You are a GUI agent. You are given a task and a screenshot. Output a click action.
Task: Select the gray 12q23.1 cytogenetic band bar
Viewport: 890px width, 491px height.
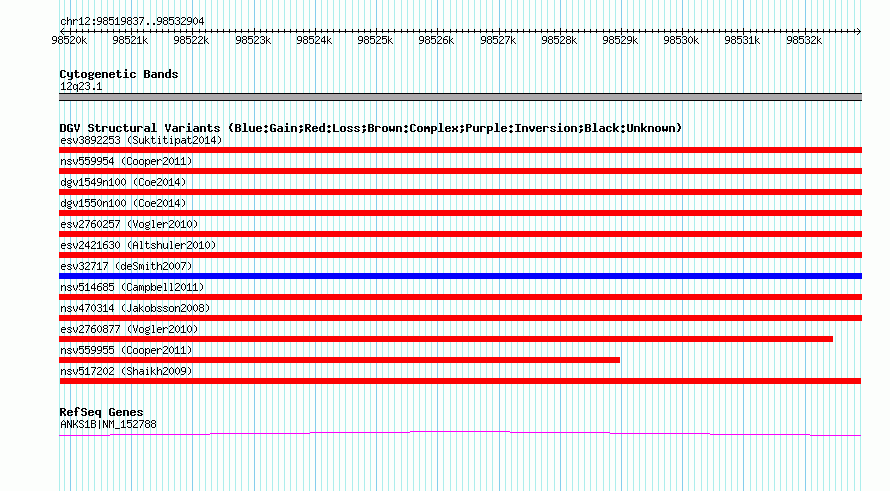point(460,97)
